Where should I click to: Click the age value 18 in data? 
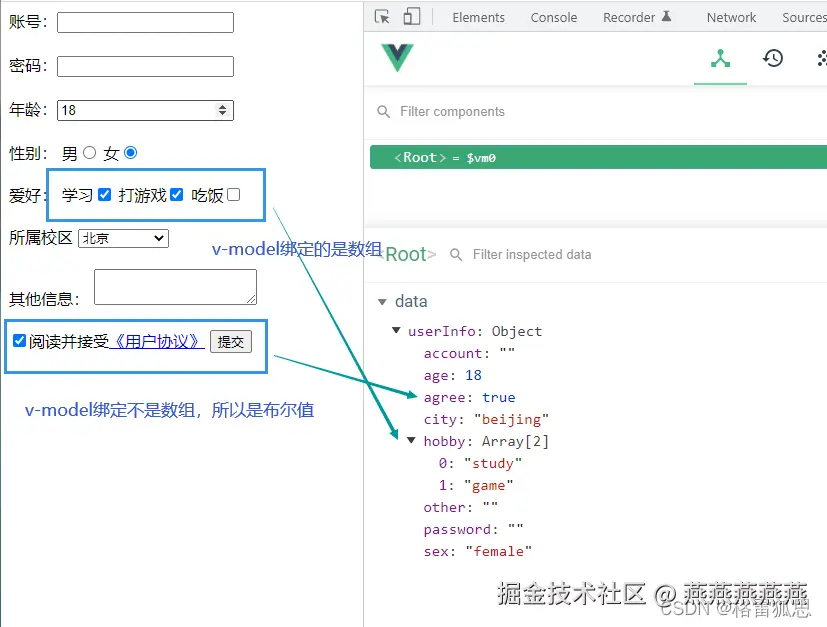[x=473, y=375]
